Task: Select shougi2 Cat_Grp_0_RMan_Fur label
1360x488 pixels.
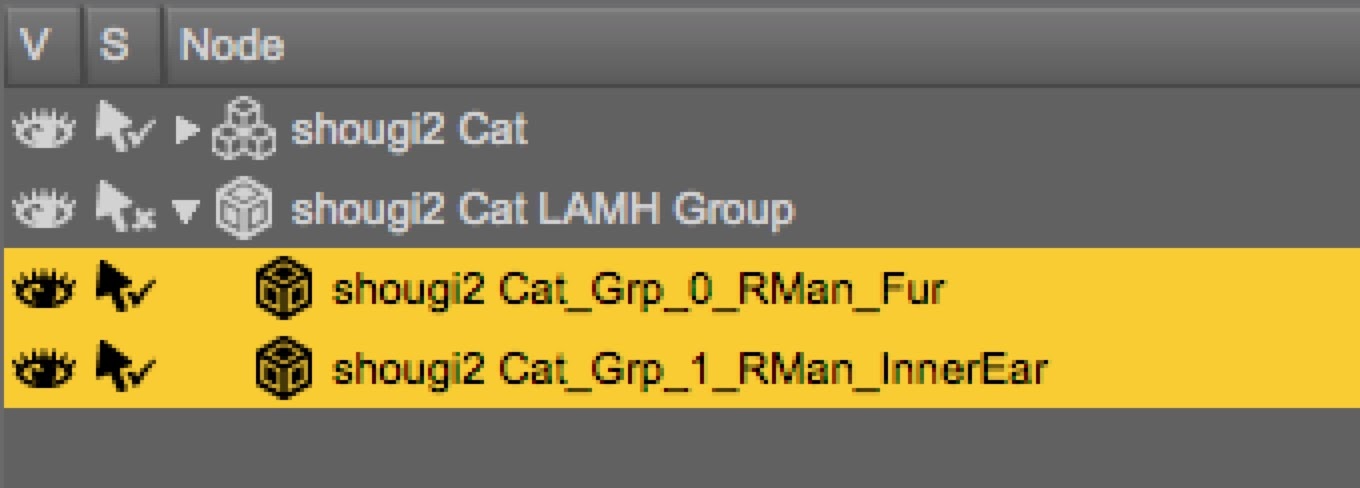Action: (x=638, y=290)
